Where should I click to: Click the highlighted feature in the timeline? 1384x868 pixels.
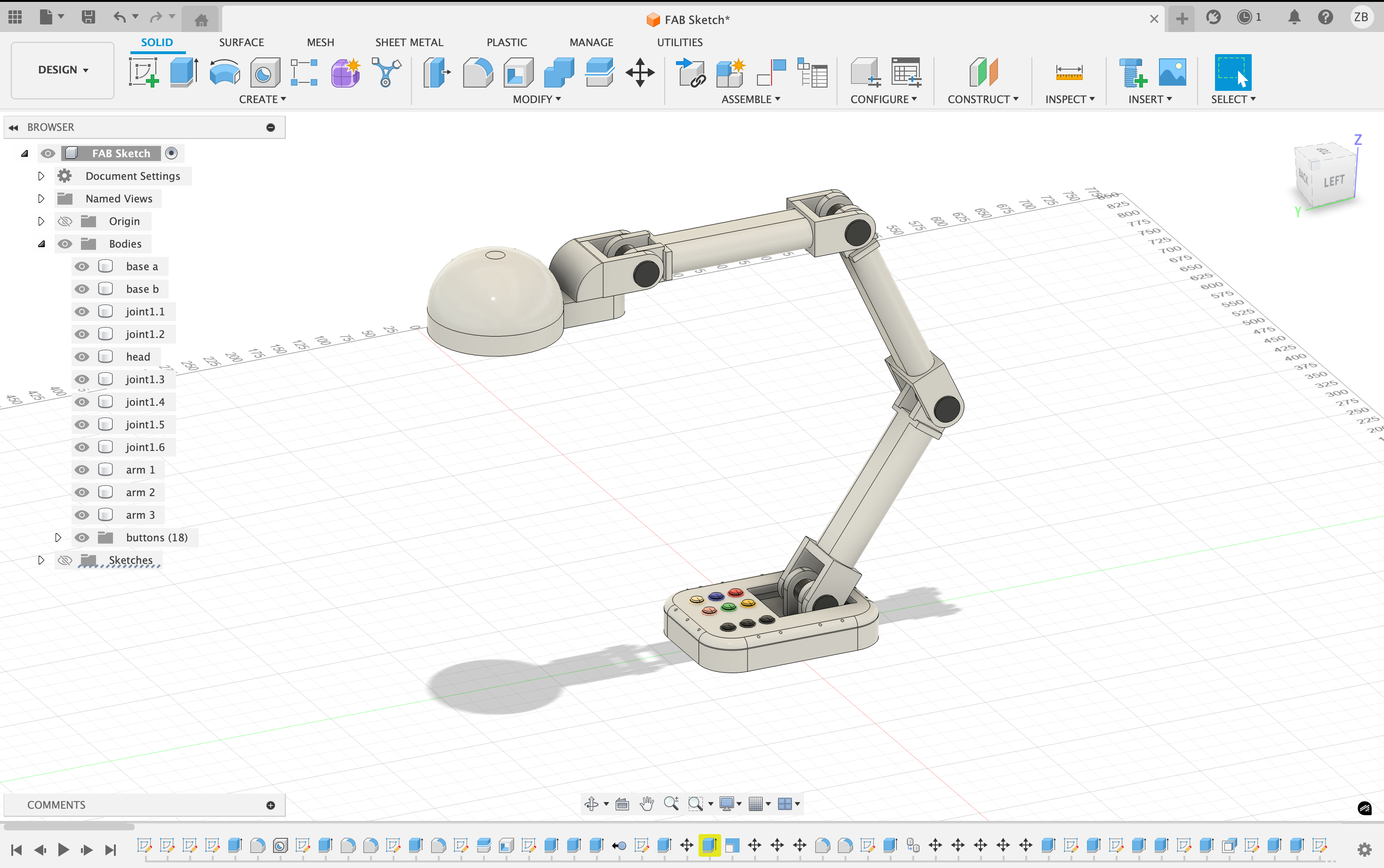point(709,845)
